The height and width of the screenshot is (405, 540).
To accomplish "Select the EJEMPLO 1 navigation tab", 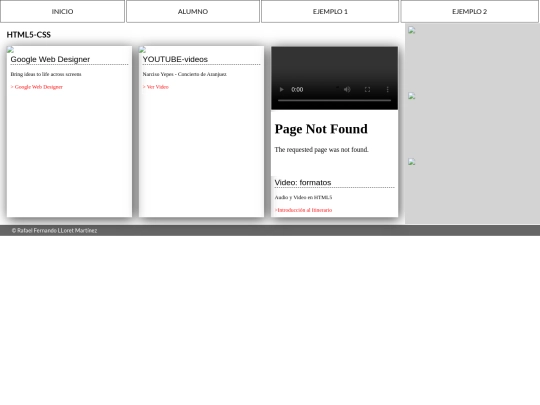I will [x=330, y=11].
